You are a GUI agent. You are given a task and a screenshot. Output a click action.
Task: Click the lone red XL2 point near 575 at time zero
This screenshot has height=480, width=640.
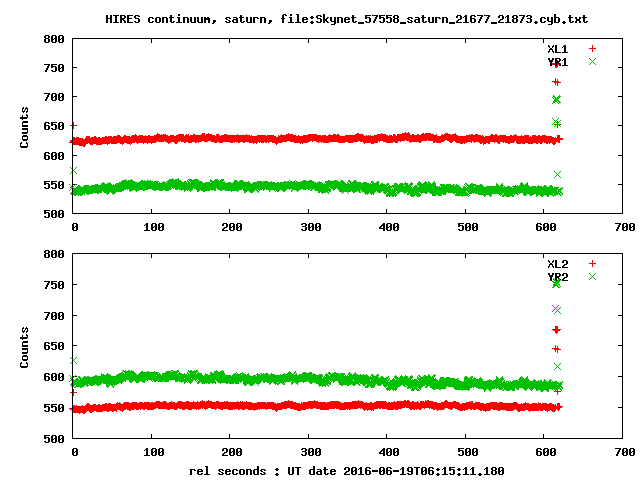[x=73, y=392]
